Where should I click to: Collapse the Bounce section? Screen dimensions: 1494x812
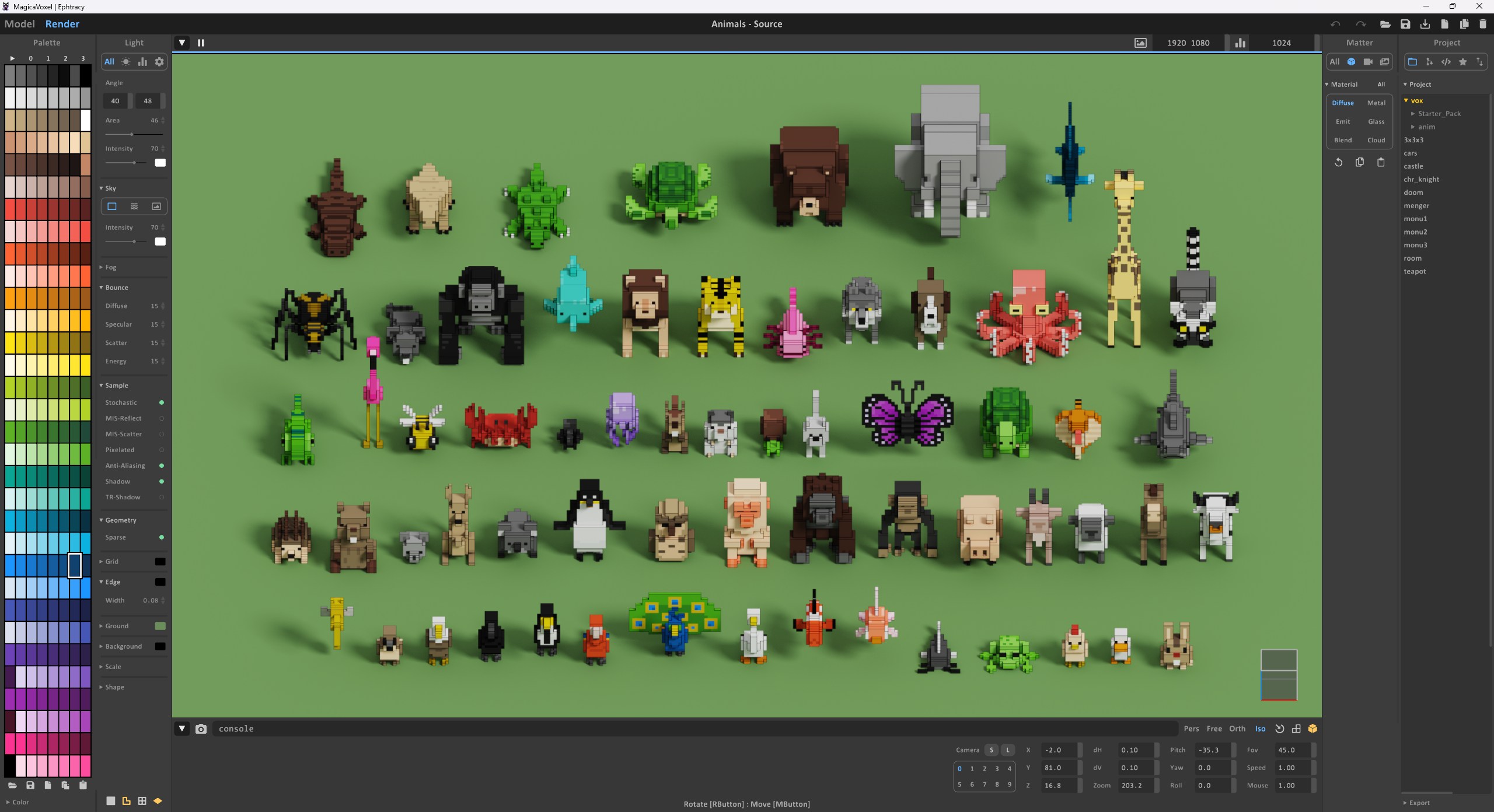pyautogui.click(x=116, y=288)
